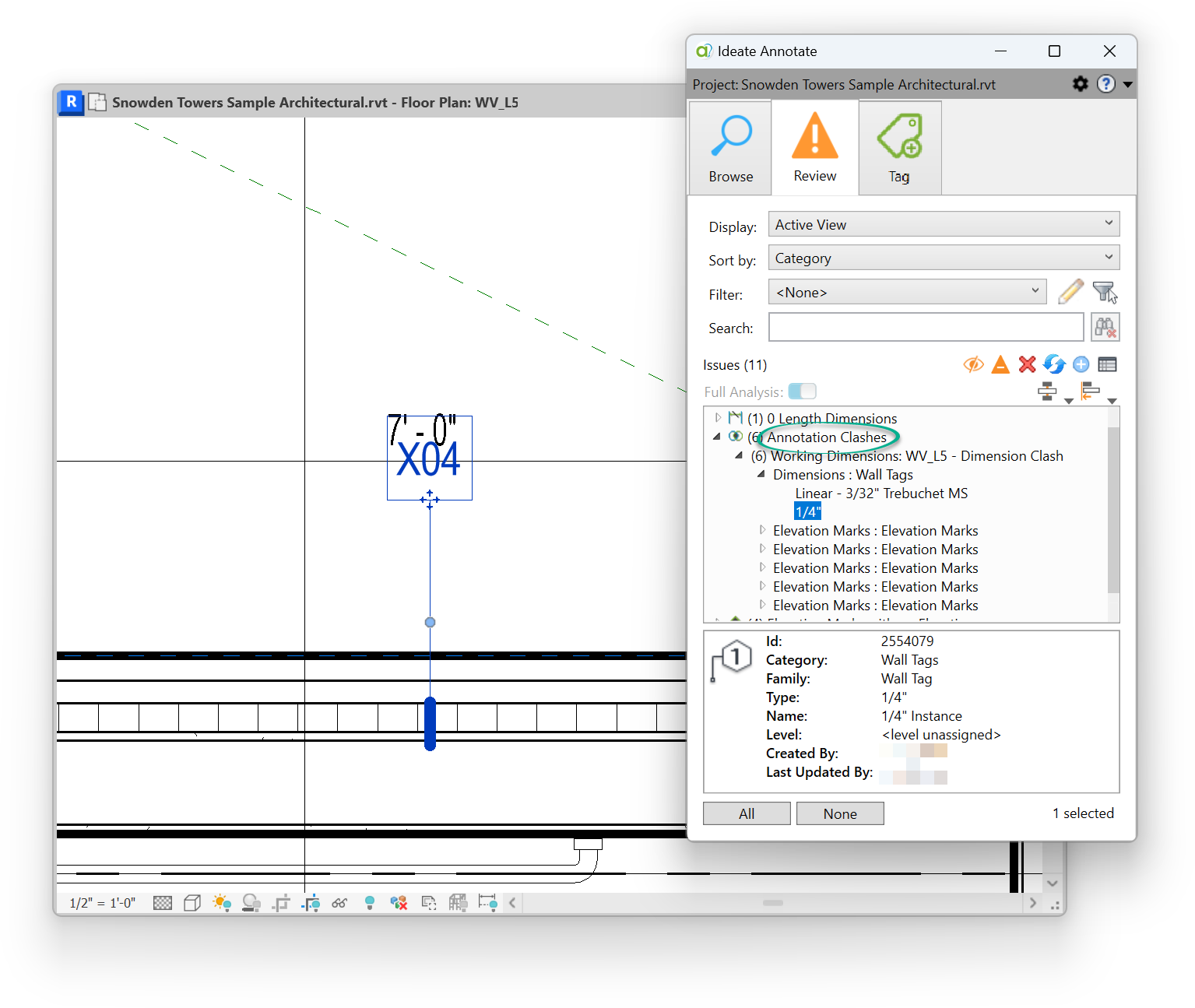The height and width of the screenshot is (1008, 1195).
Task: Click into the Search input field
Action: (x=926, y=327)
